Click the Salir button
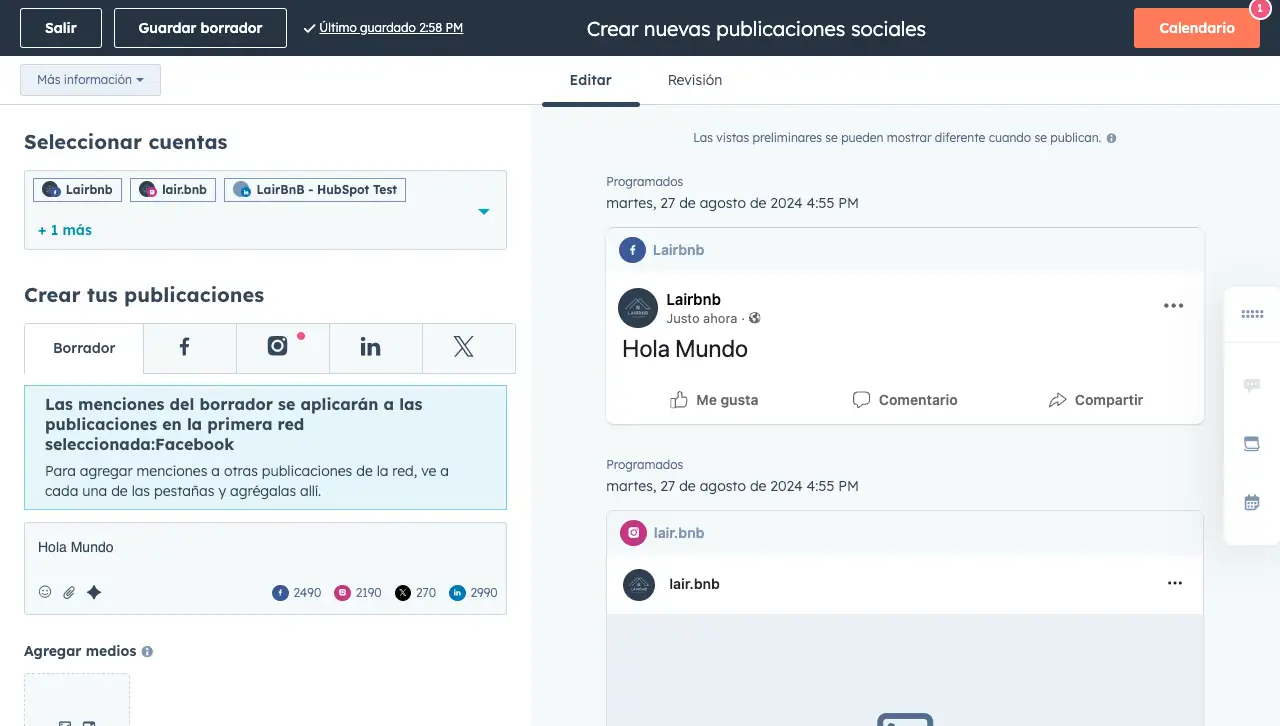The height and width of the screenshot is (726, 1280). tap(61, 28)
